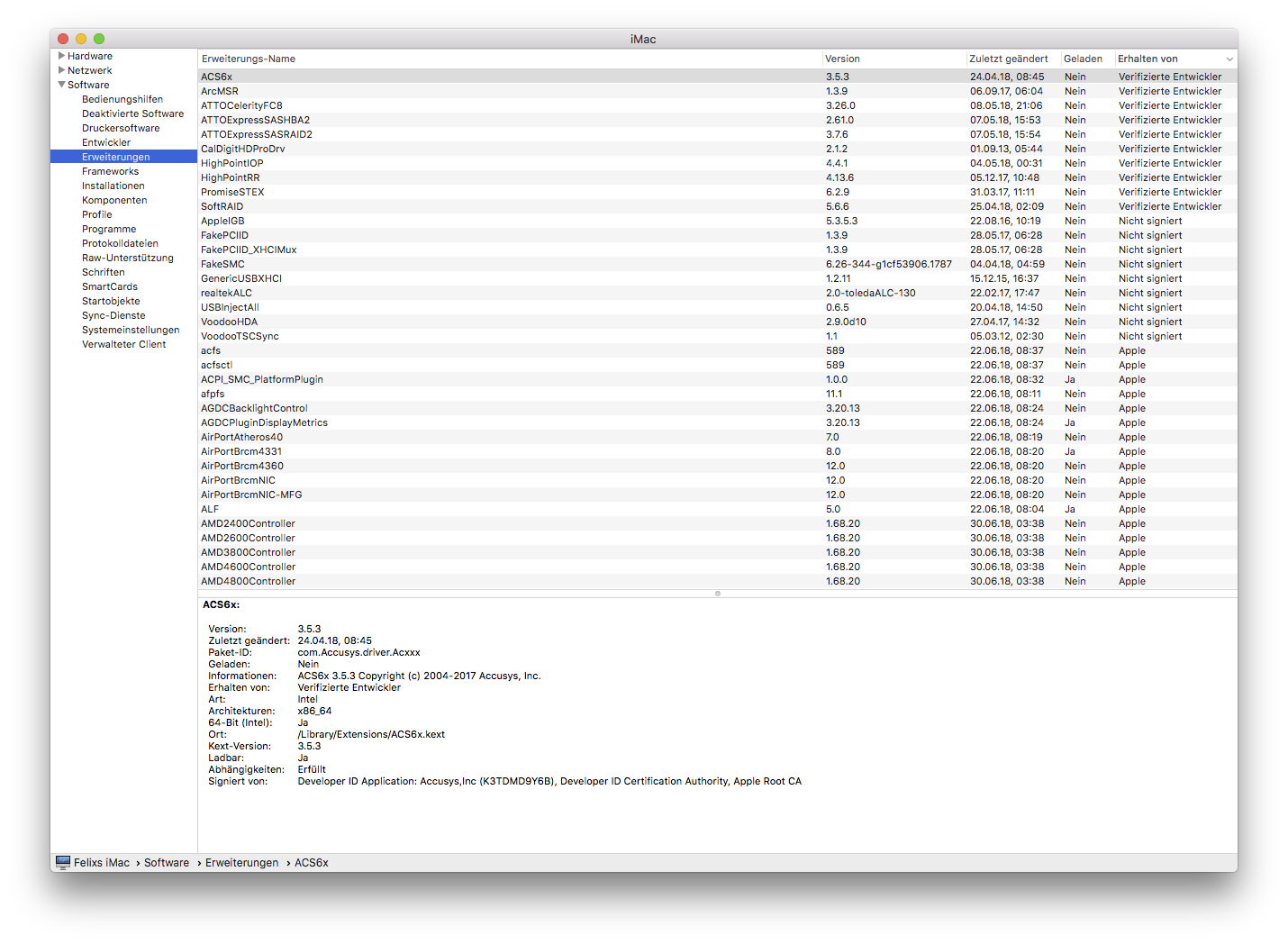
Task: Select the HighPointIOP extension row
Action: tap(718, 163)
